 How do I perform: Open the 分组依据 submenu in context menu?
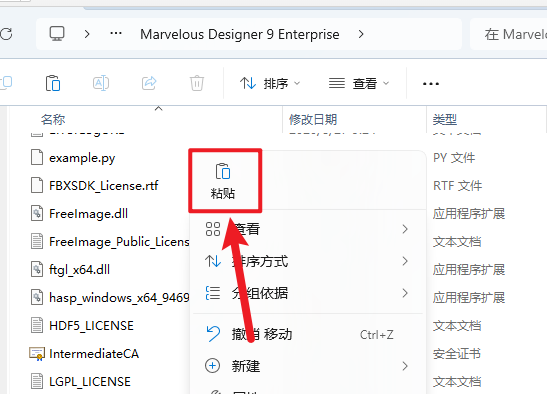pyautogui.click(x=308, y=293)
